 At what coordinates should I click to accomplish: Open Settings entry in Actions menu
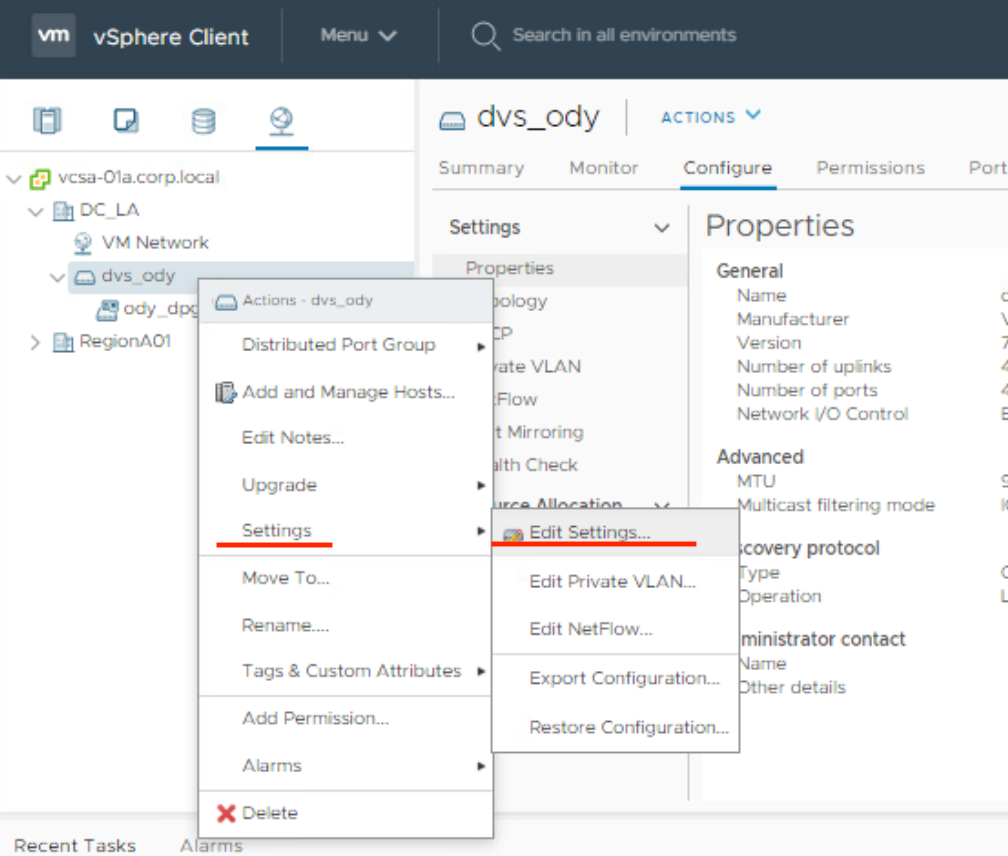pyautogui.click(x=346, y=531)
